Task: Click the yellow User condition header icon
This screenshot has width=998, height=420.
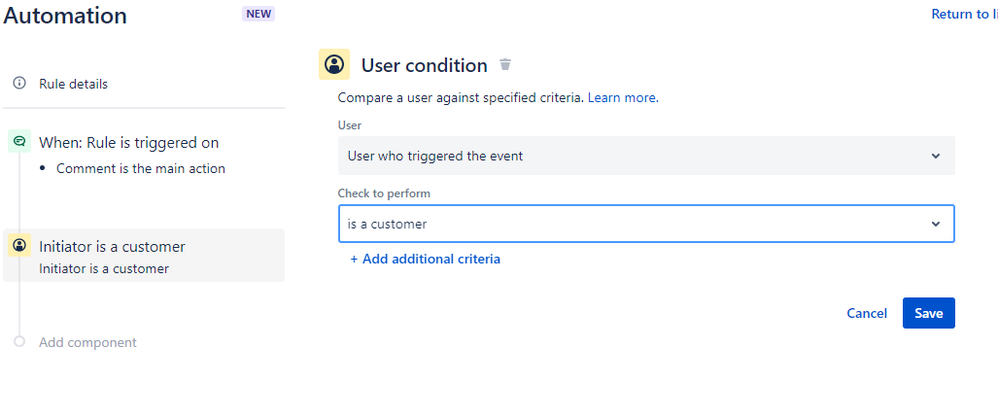Action: tap(334, 64)
